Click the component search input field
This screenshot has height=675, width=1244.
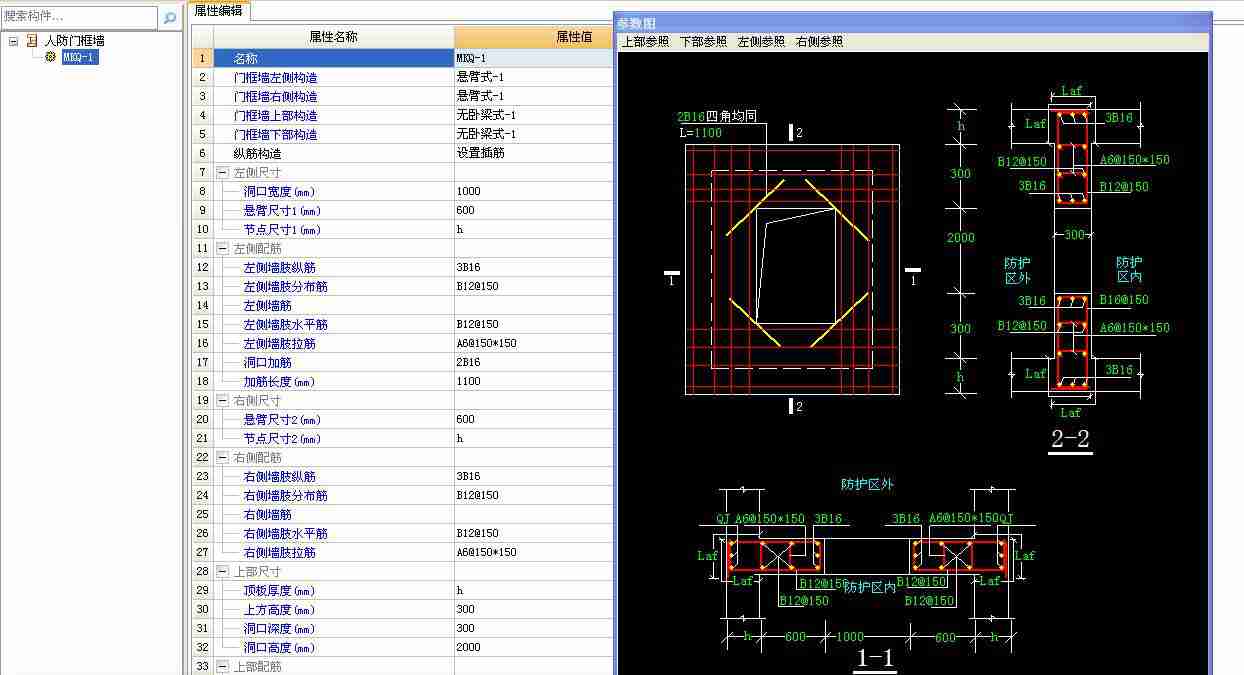tap(79, 17)
